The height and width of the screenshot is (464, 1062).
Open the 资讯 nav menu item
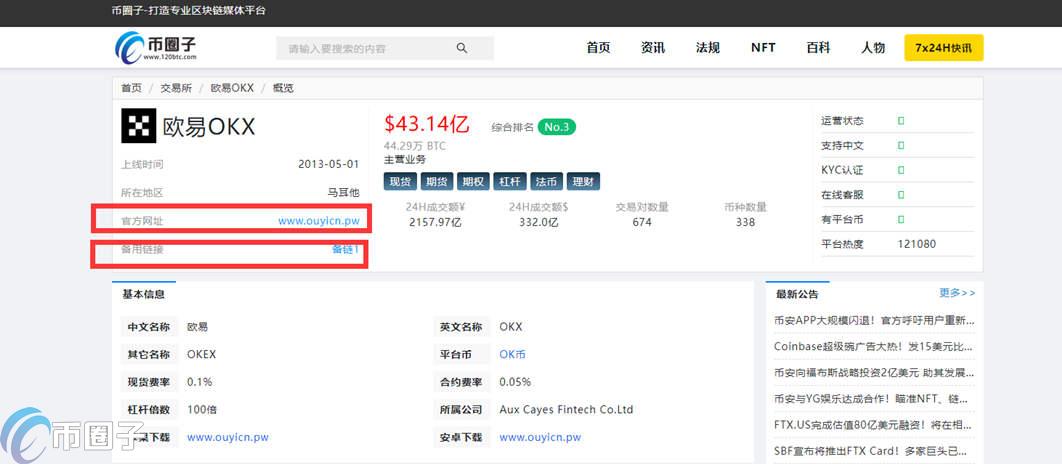tap(653, 48)
